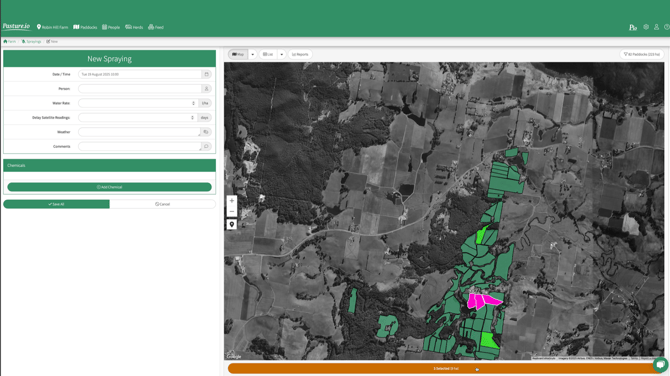
Task: Click the Delay Satellite Readings field
Action: 138,118
